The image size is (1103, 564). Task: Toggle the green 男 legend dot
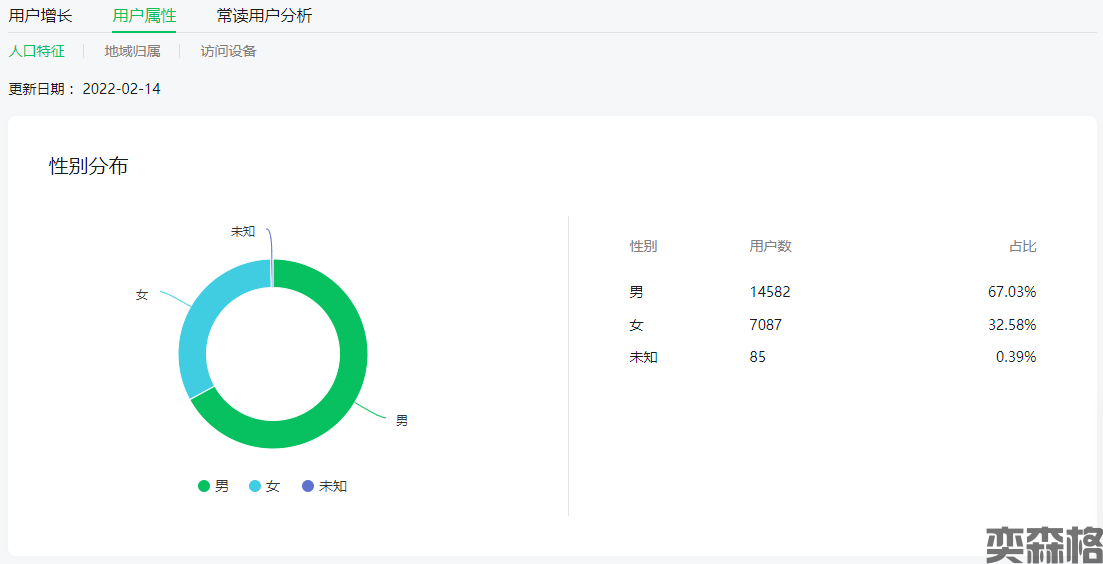coord(204,486)
